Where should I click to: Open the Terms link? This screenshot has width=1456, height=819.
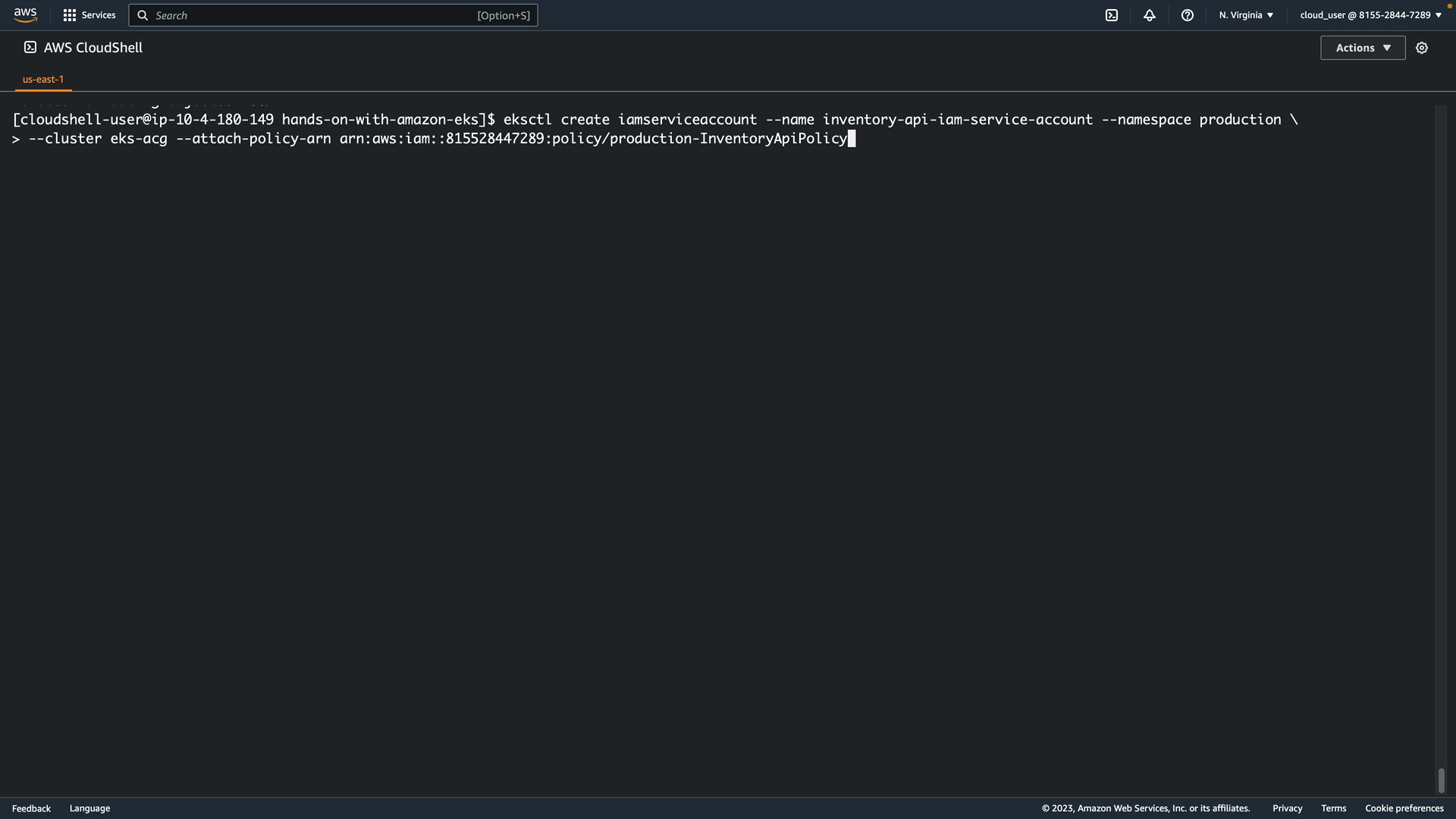pyautogui.click(x=1333, y=808)
